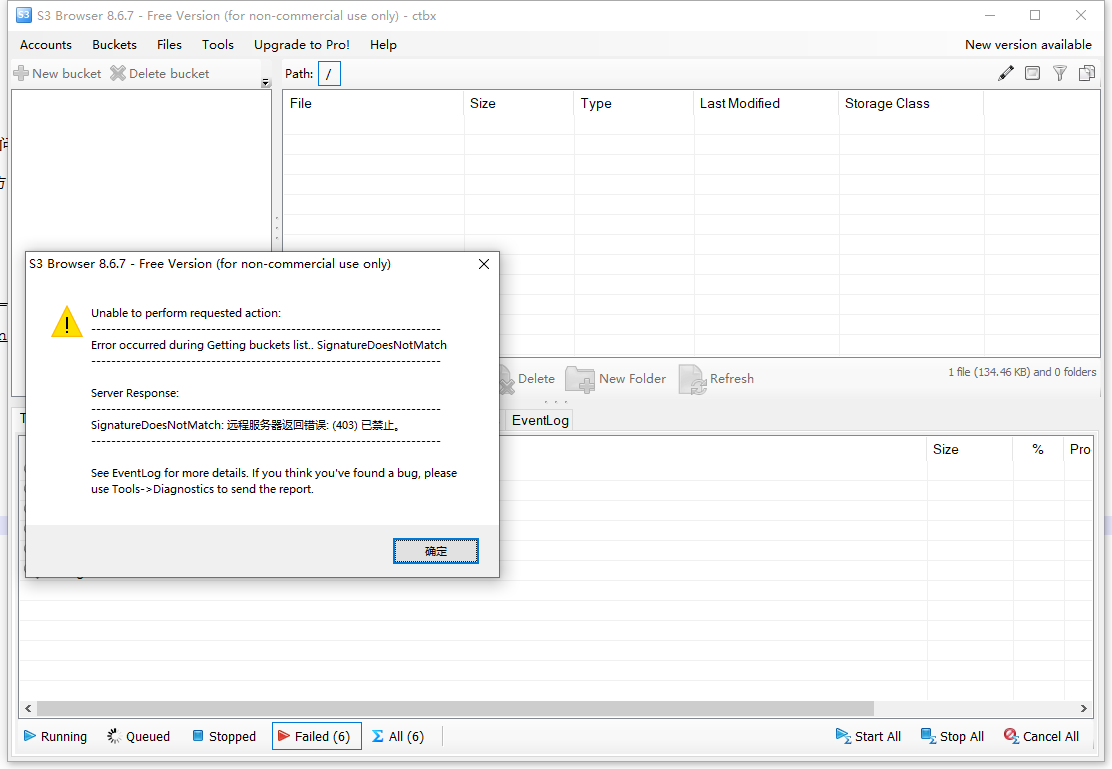Open the Files menu
Screen dimensions: 1112x769
pos(169,45)
